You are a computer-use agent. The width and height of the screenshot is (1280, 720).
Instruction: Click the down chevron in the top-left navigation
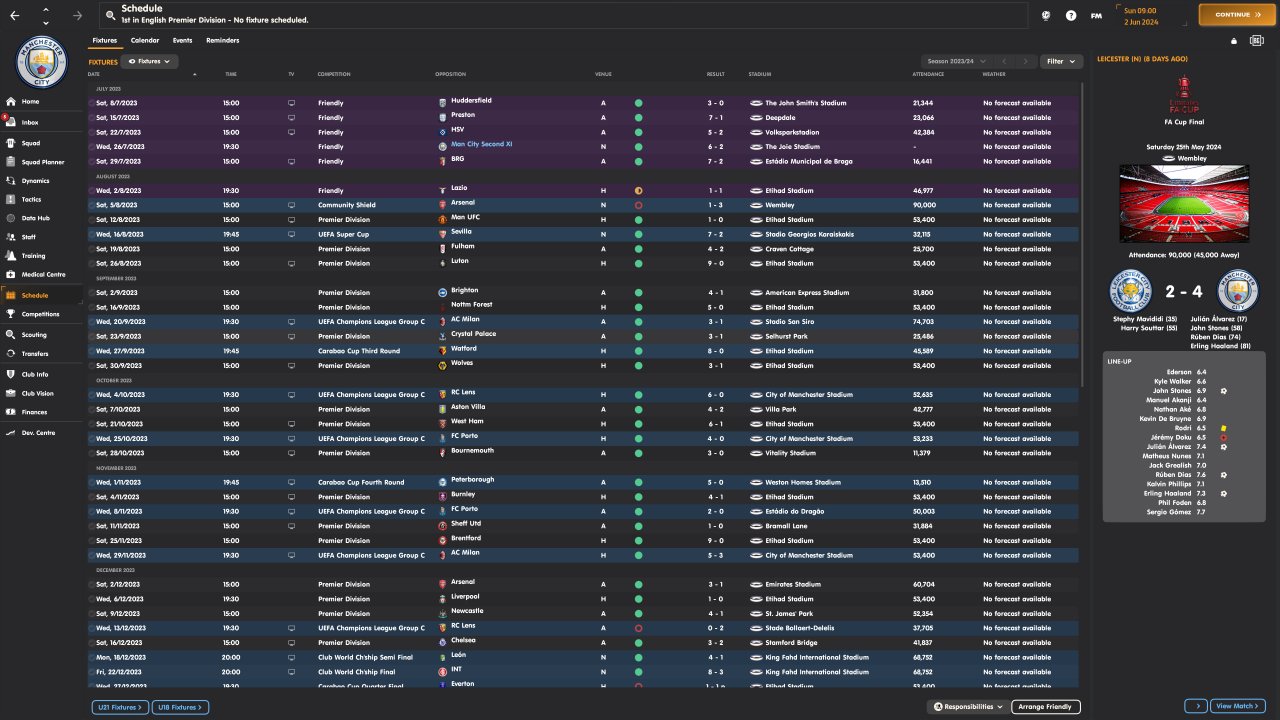pos(46,21)
